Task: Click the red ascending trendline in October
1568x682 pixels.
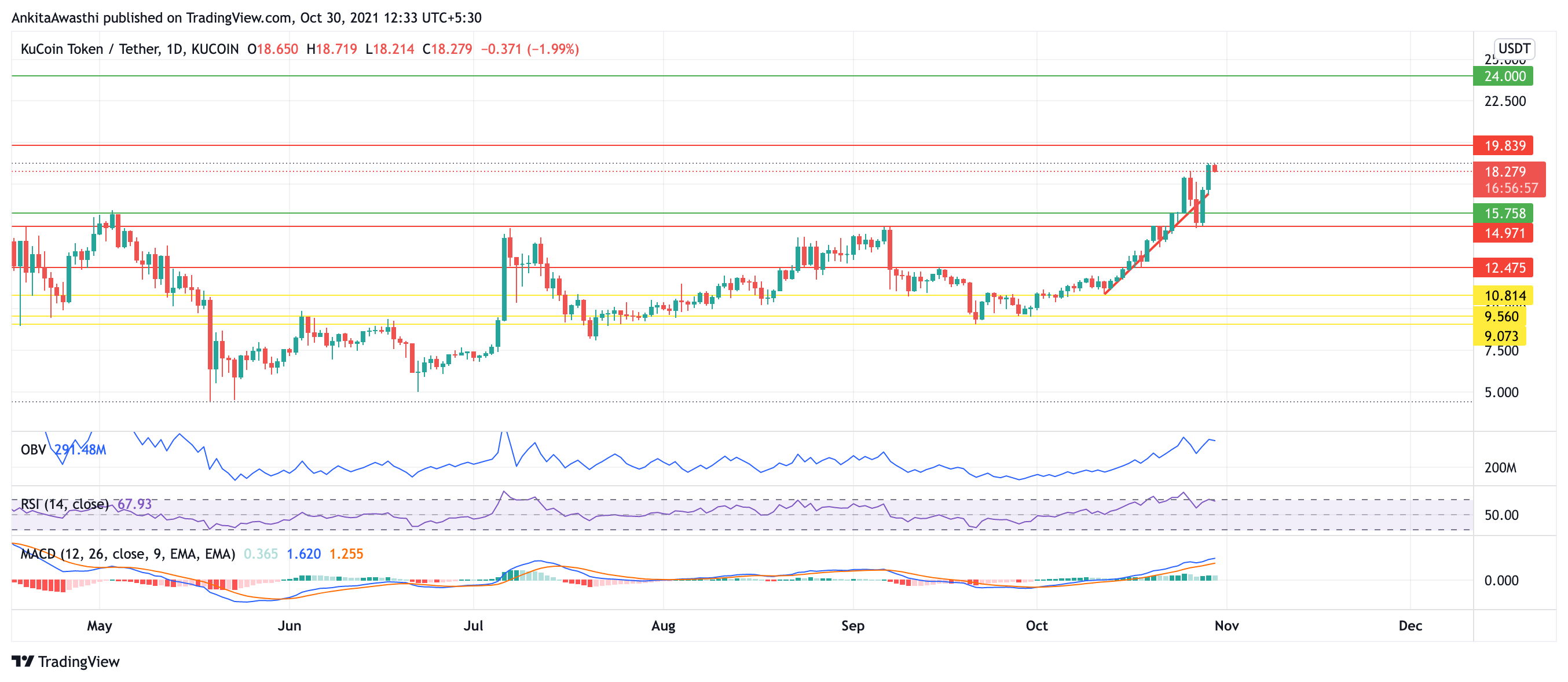Action: click(1156, 243)
